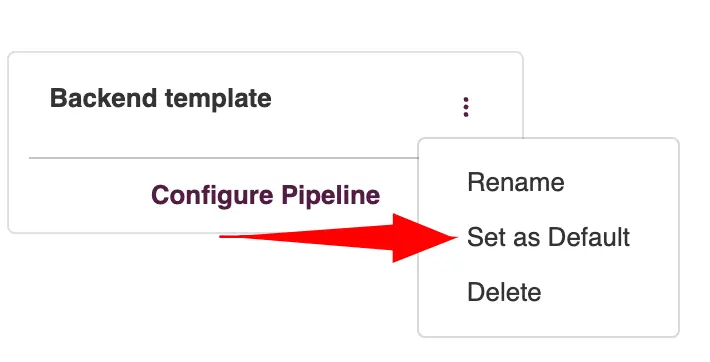This screenshot has height=362, width=710.
Task: Click the last entry, Delete, in dropdown
Action: (504, 292)
